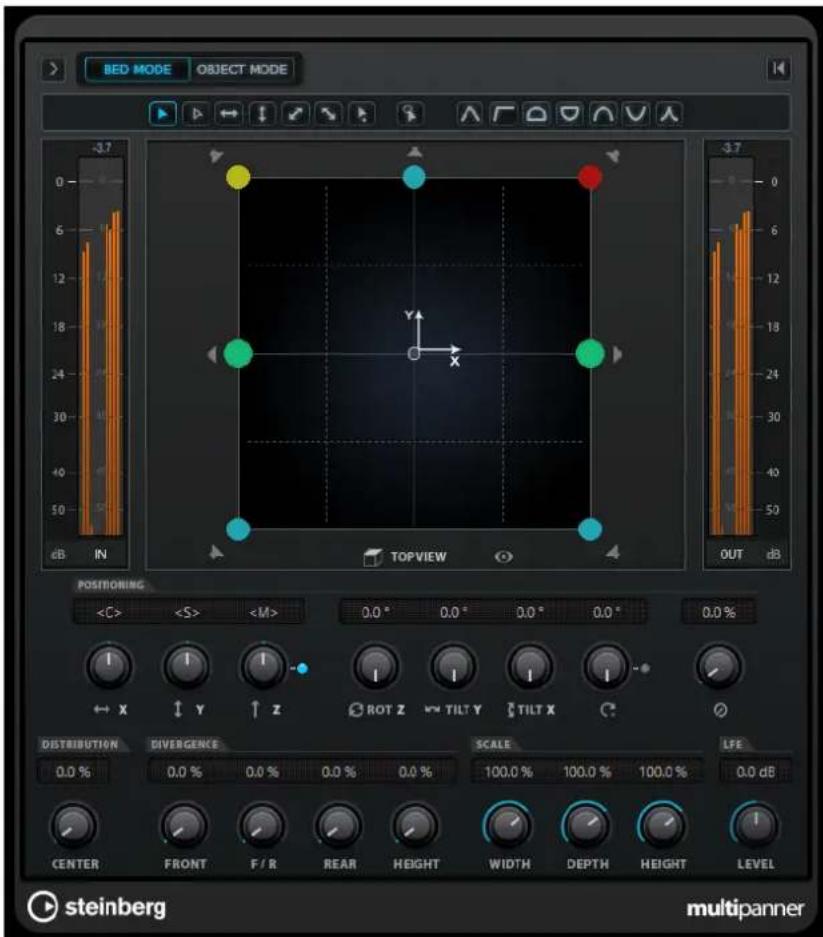Toggle the blue dot beside Z knob

click(302, 669)
